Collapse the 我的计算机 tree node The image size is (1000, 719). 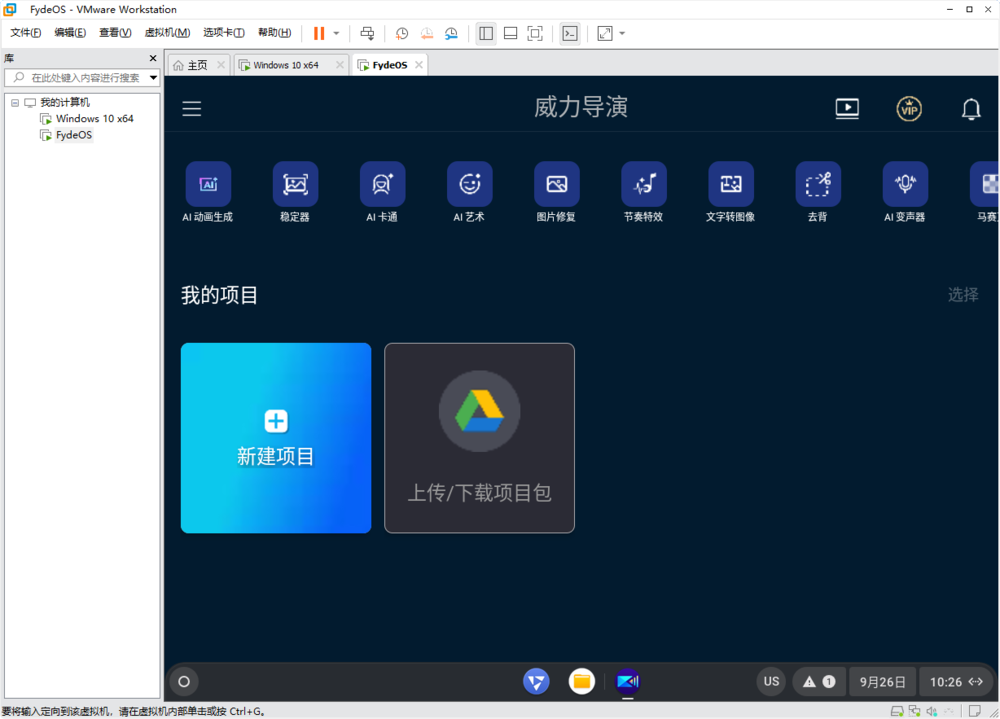13,101
